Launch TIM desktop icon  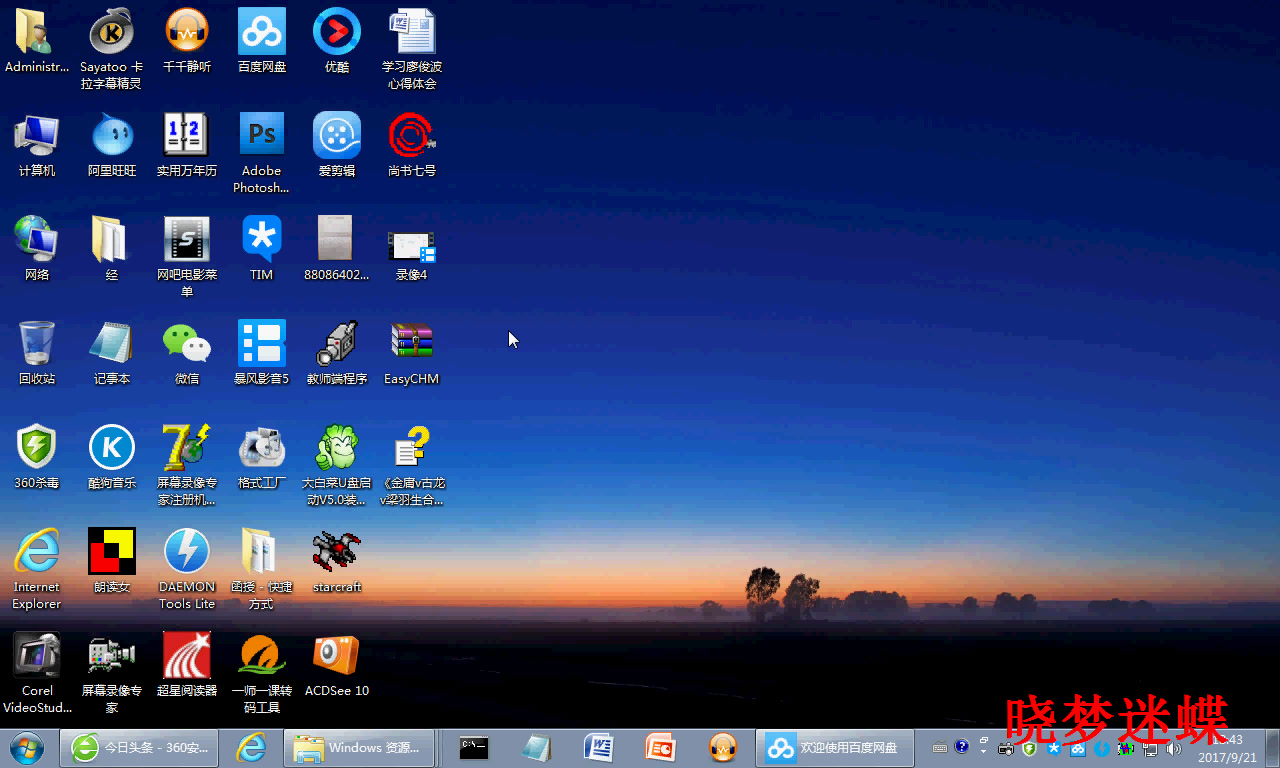tap(262, 249)
